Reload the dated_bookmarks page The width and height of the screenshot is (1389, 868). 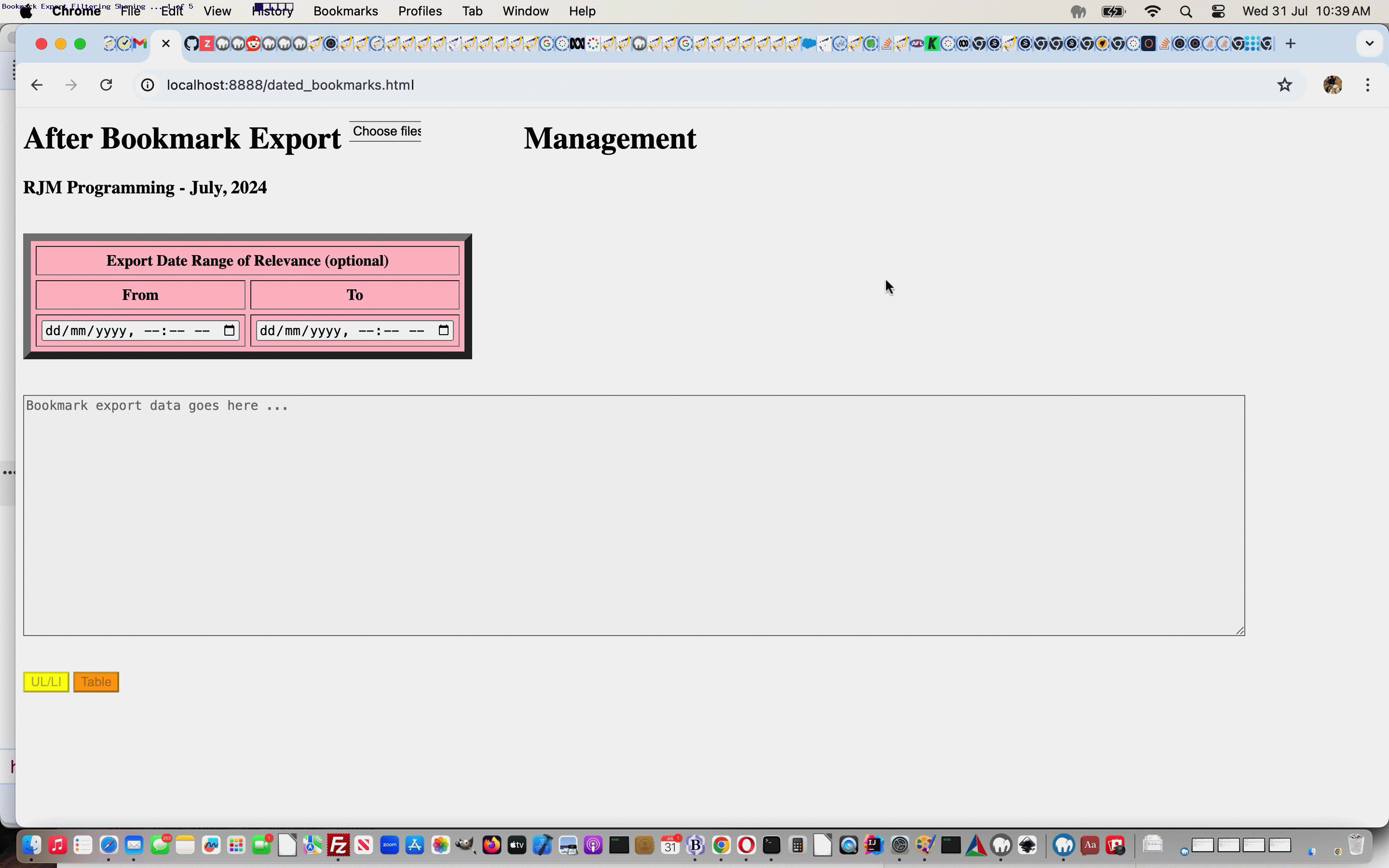pos(106,85)
